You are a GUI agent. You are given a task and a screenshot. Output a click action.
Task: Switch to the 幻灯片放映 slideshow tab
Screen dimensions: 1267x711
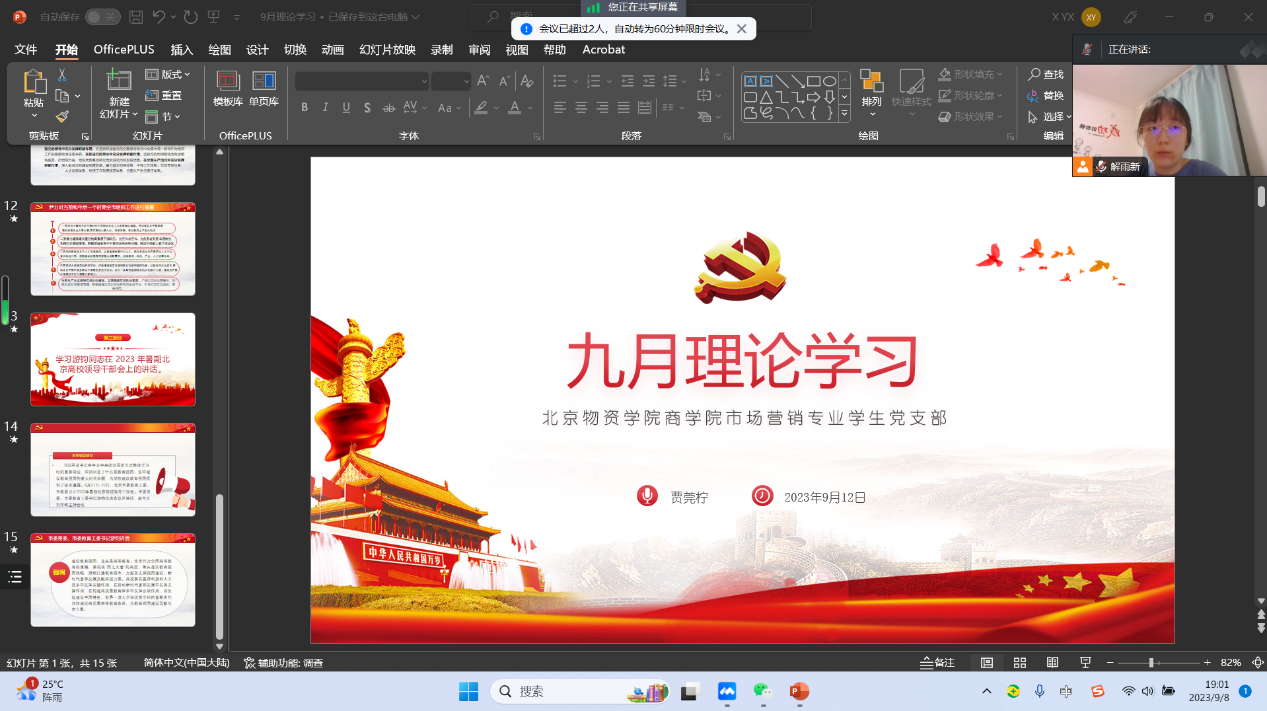[x=387, y=50]
